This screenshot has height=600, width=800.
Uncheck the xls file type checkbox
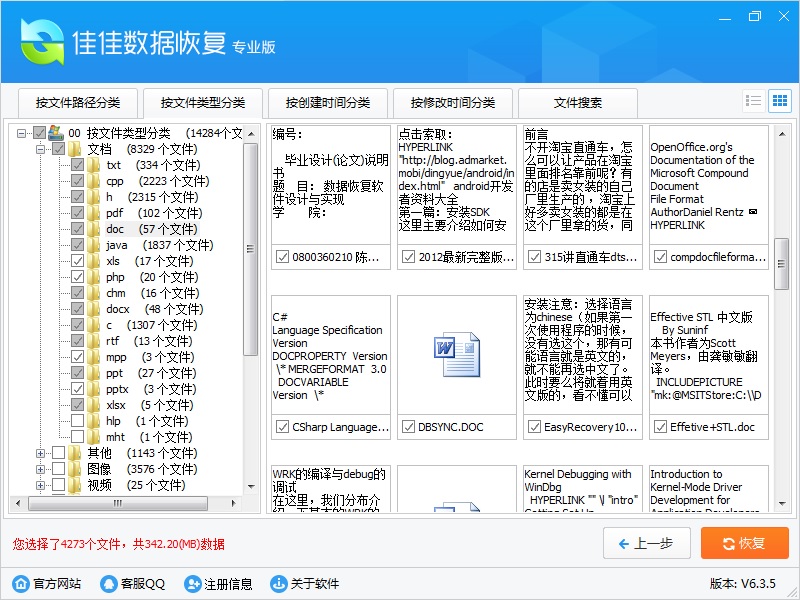[78, 261]
